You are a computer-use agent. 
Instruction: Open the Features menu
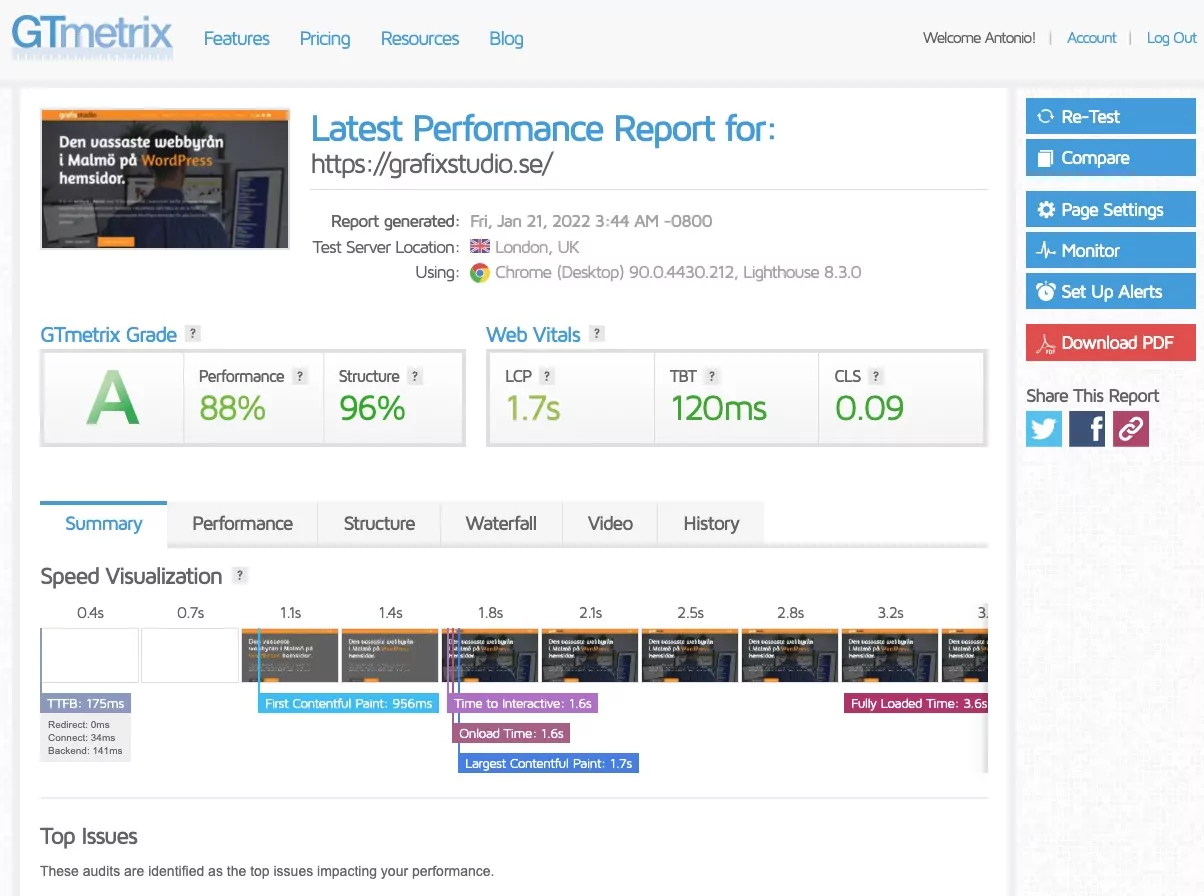coord(237,38)
